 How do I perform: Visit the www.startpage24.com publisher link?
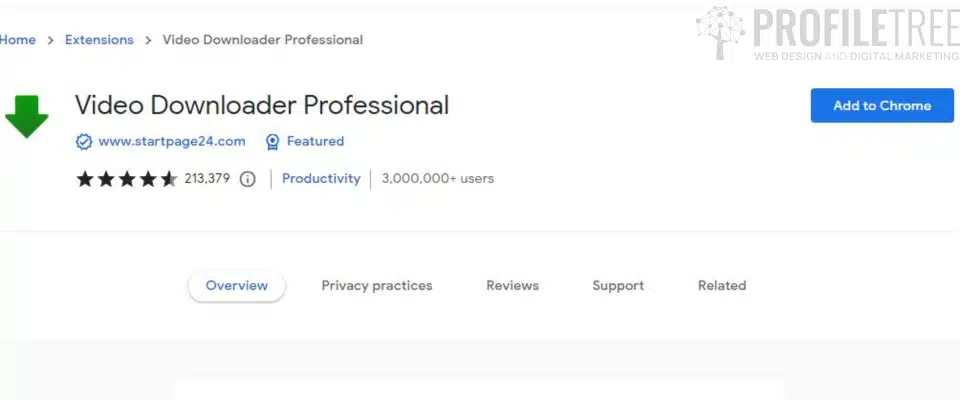pyautogui.click(x=172, y=142)
